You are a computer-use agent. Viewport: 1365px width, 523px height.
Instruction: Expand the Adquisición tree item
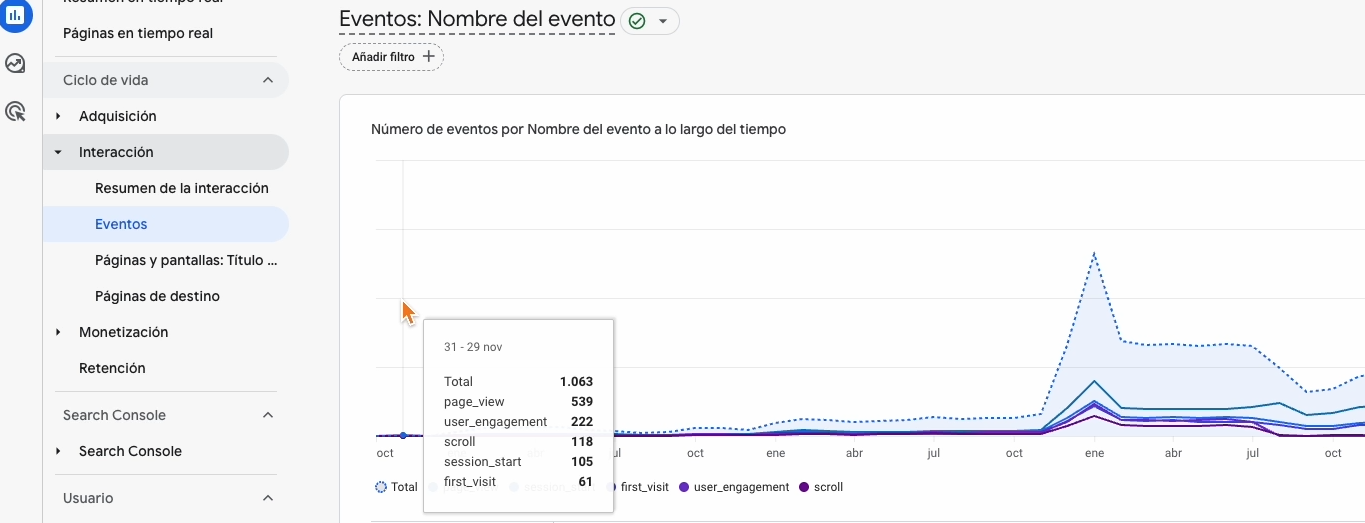pos(58,116)
